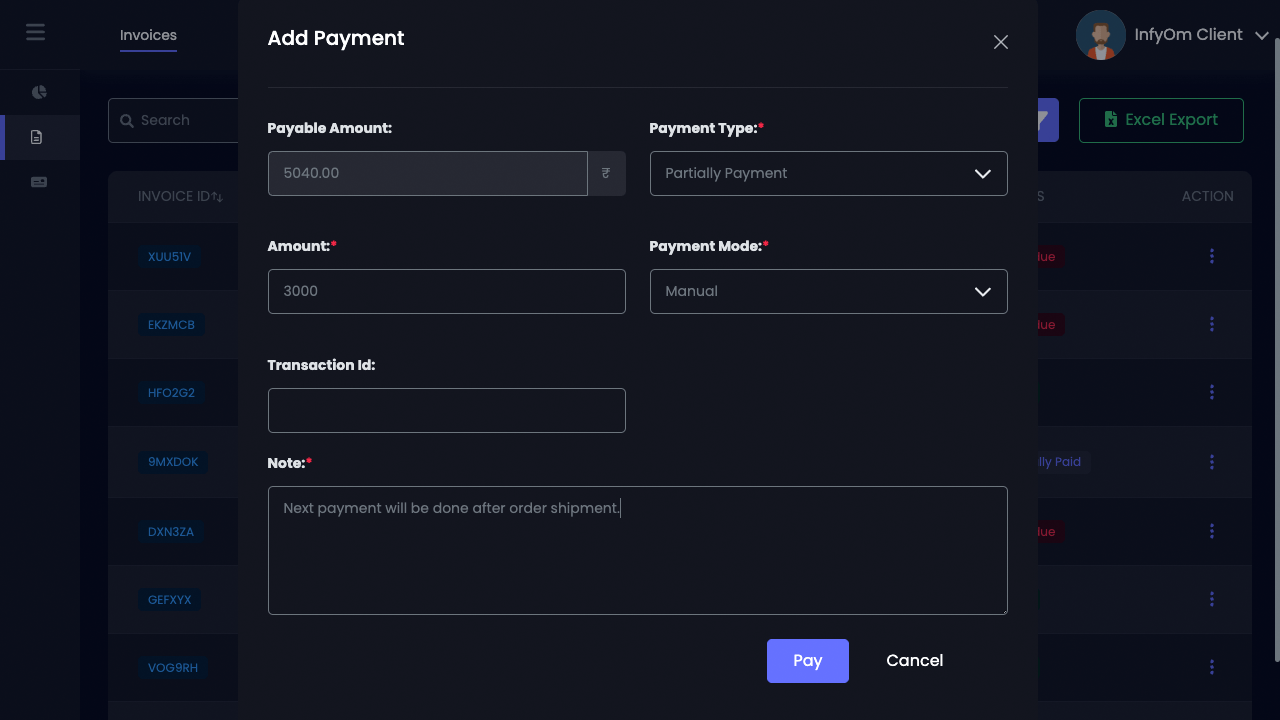Expand the InfyOm Client account chevron

pyautogui.click(x=1261, y=34)
